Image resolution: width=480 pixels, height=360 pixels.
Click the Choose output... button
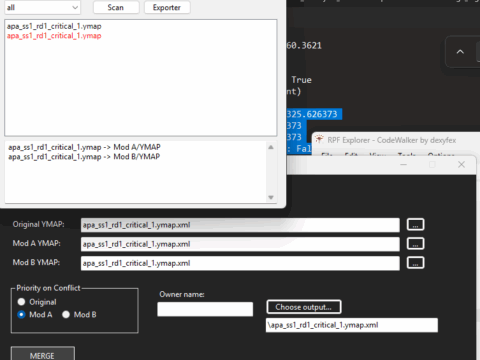(x=304, y=307)
